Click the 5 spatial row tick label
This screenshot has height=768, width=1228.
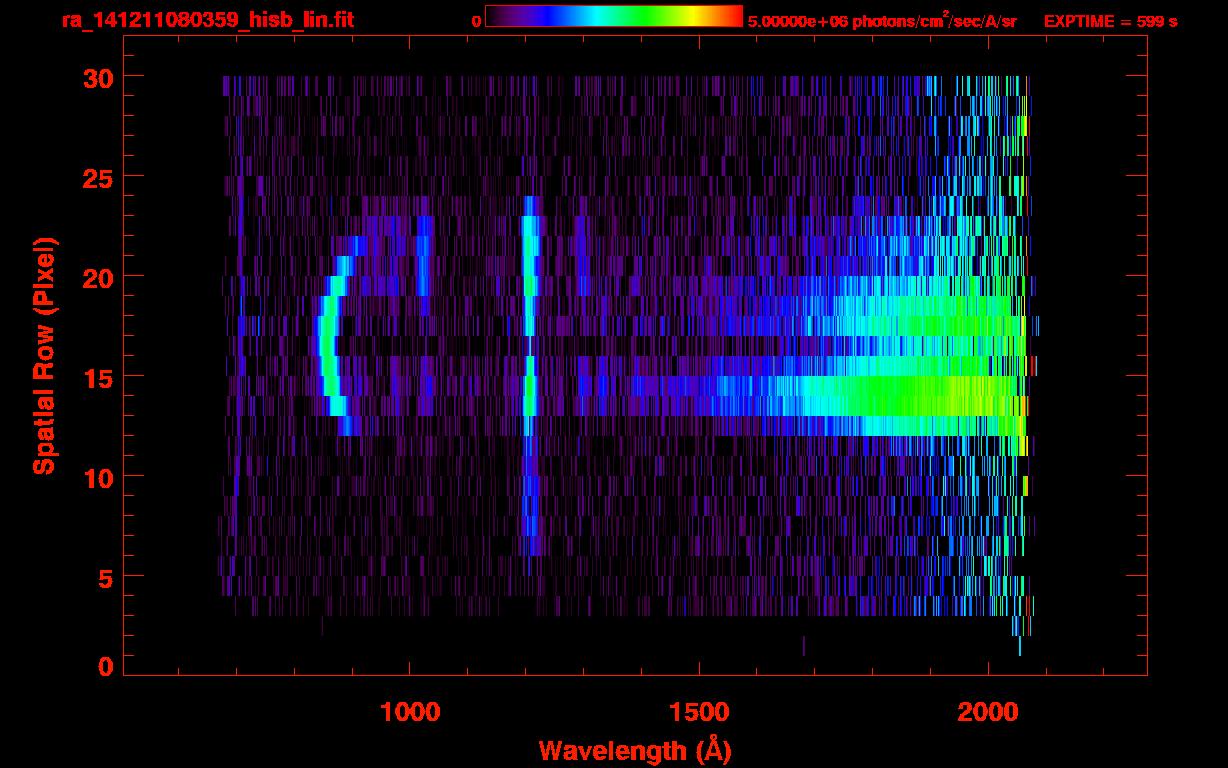pyautogui.click(x=106, y=577)
